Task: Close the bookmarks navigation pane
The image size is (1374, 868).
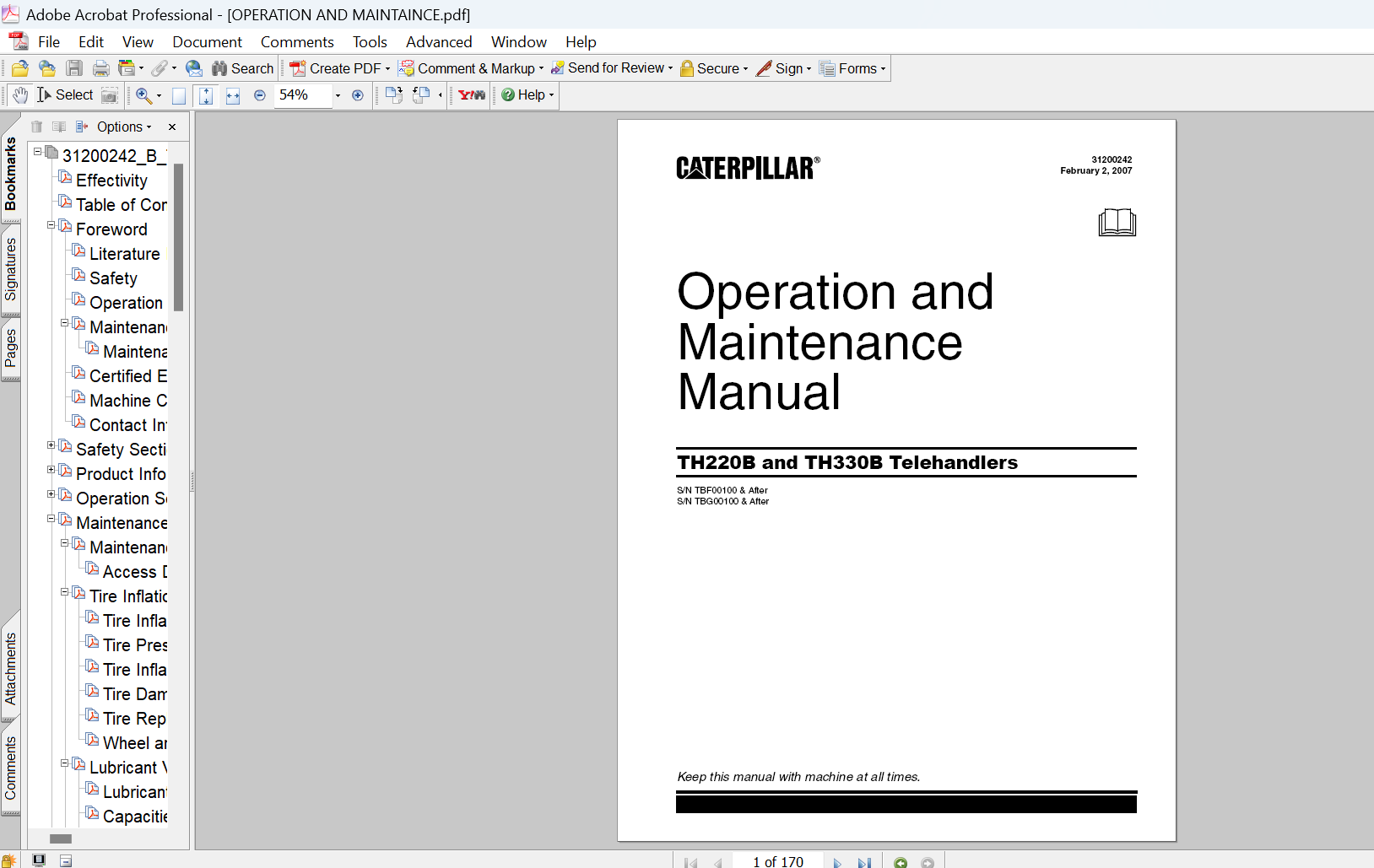Action: 172,127
